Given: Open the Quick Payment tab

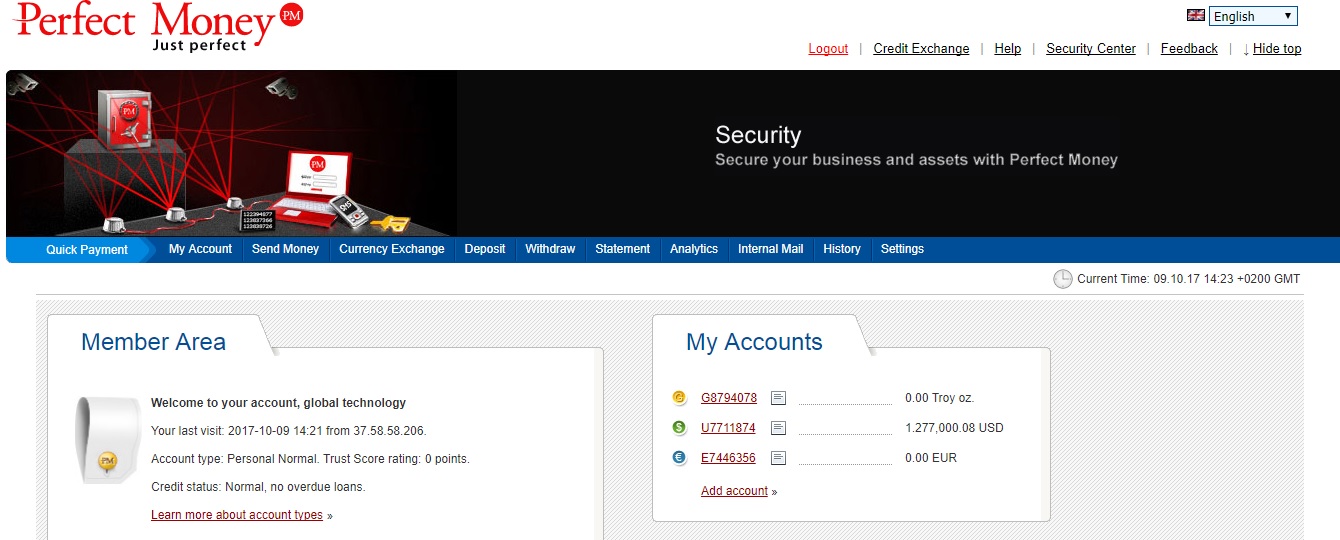Looking at the screenshot, I should [x=87, y=250].
